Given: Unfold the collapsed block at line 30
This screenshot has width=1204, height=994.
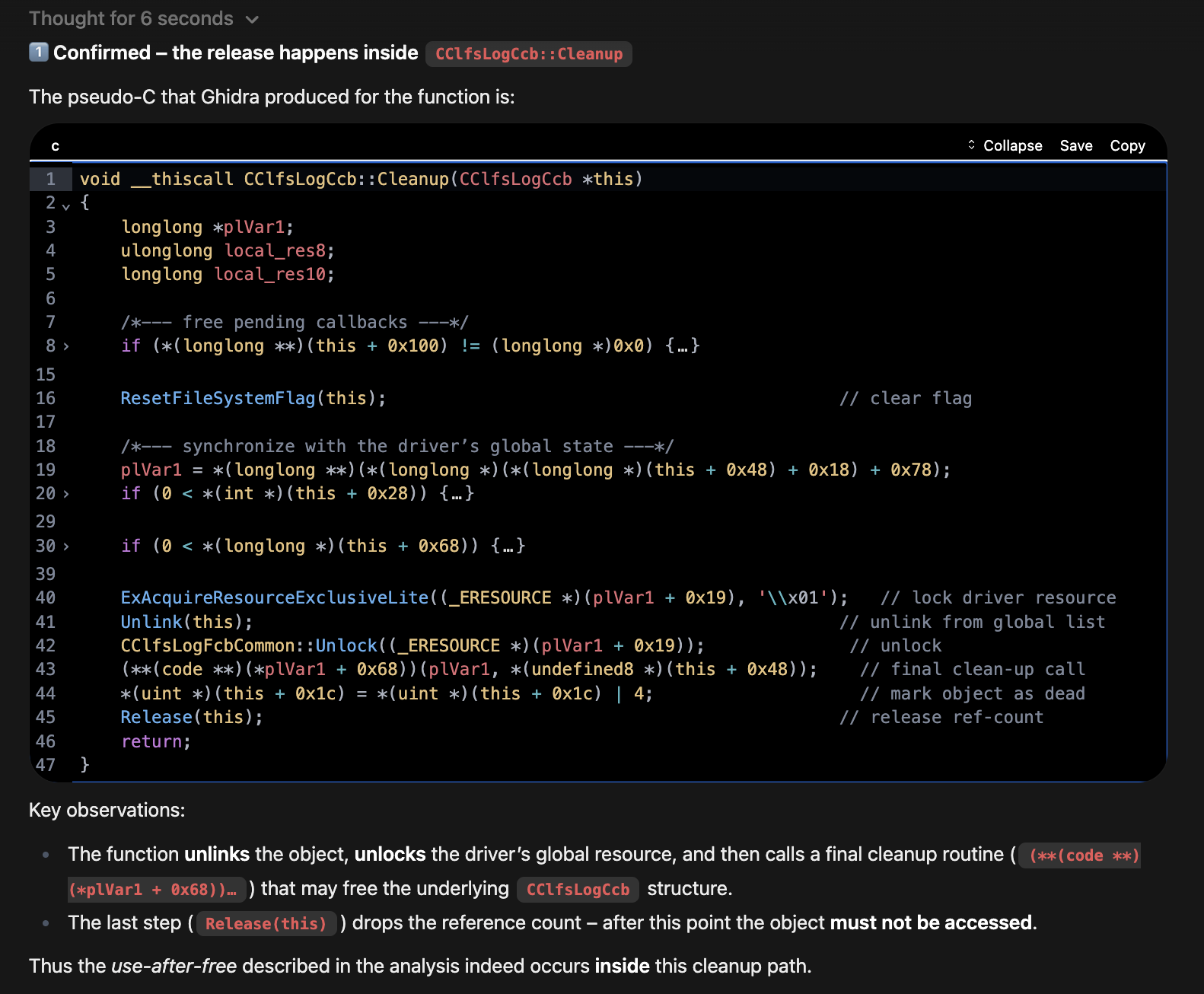Looking at the screenshot, I should click(66, 546).
